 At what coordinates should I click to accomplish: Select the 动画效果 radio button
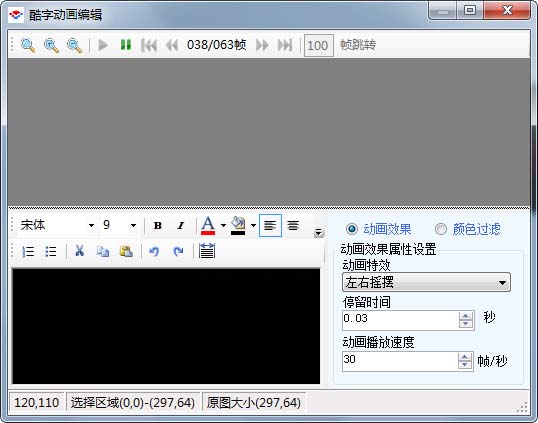click(352, 229)
